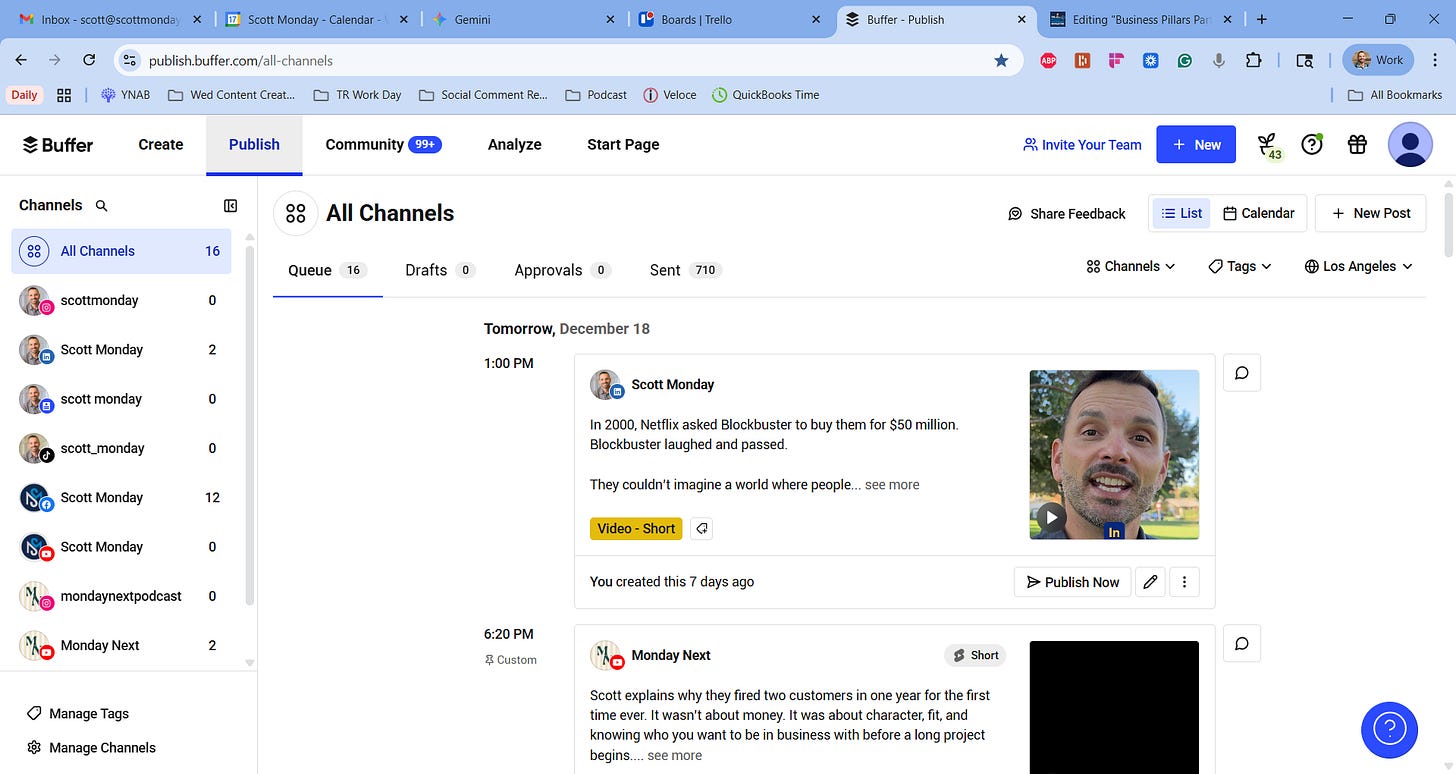Expand the Tags filter dropdown

tap(1240, 267)
